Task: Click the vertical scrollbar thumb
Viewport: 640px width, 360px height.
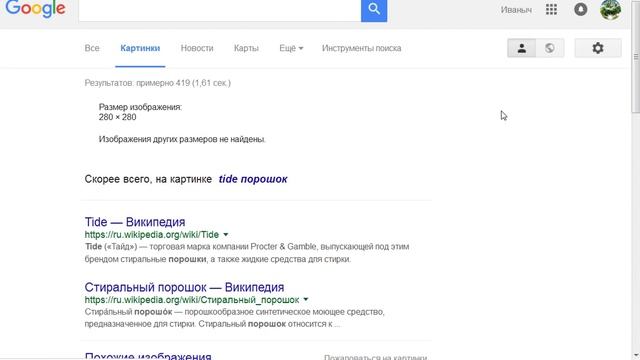Action: [x=636, y=56]
